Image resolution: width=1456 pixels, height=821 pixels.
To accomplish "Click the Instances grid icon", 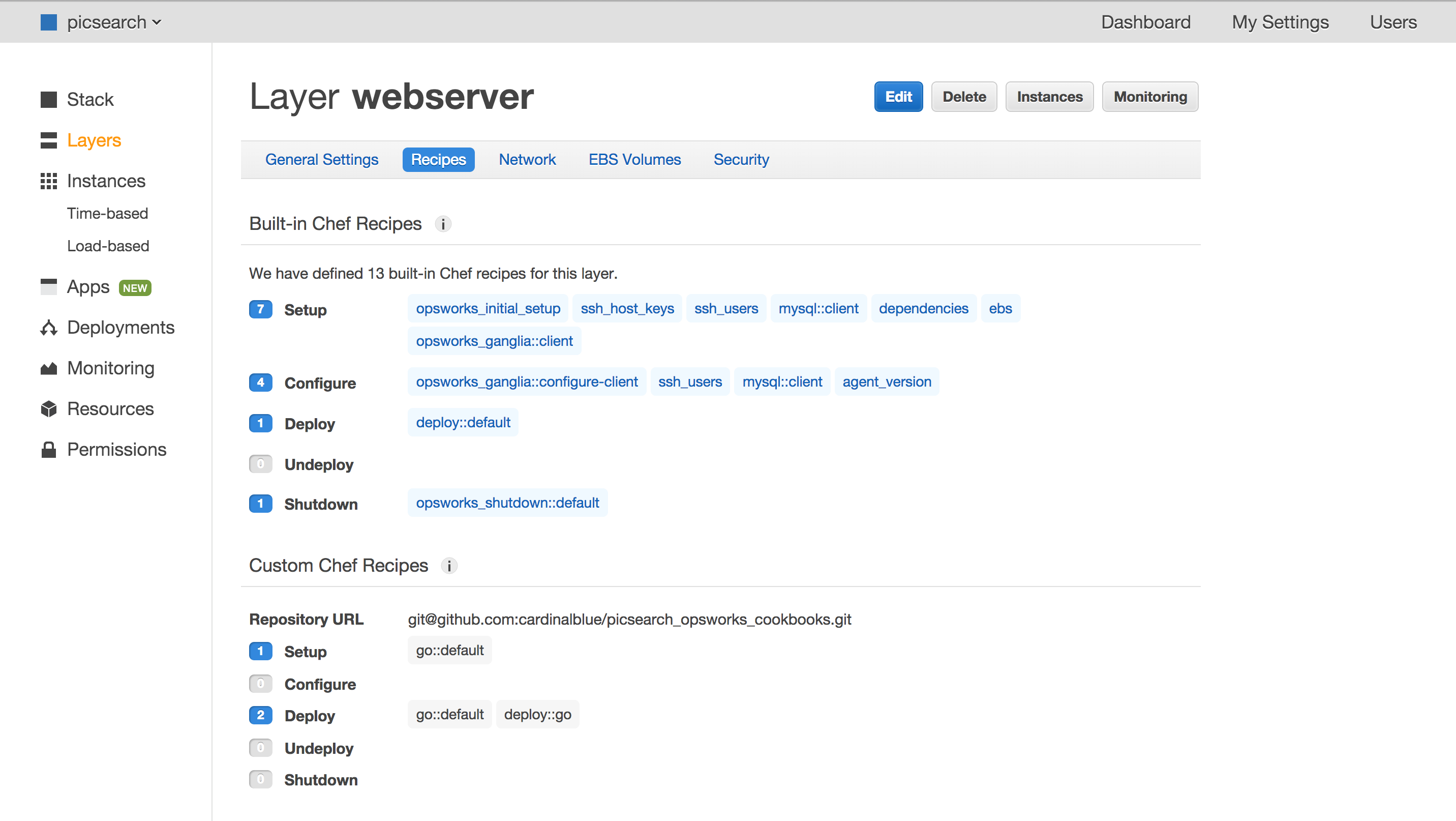I will 49,181.
